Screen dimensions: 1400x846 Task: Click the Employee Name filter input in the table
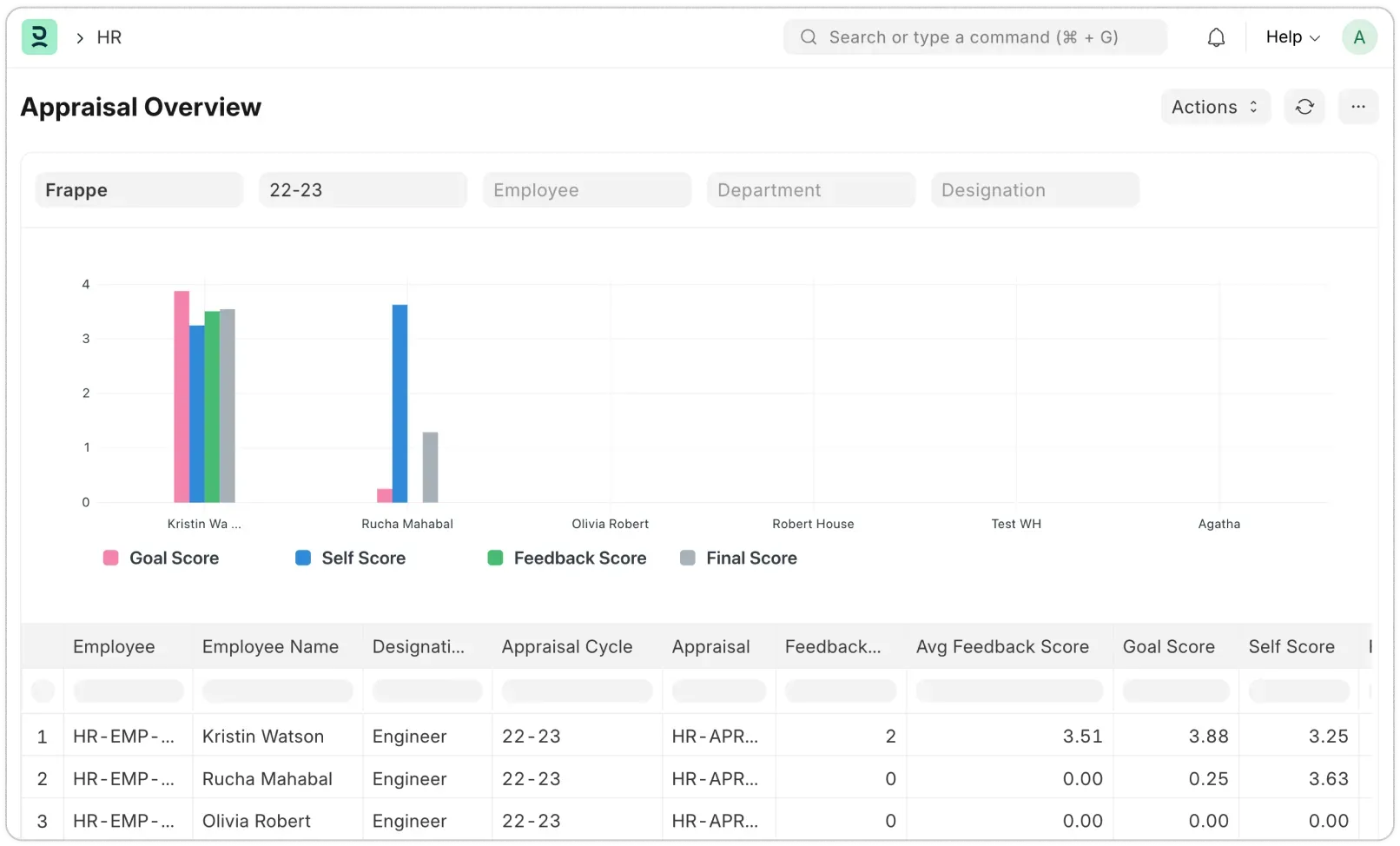pyautogui.click(x=277, y=691)
